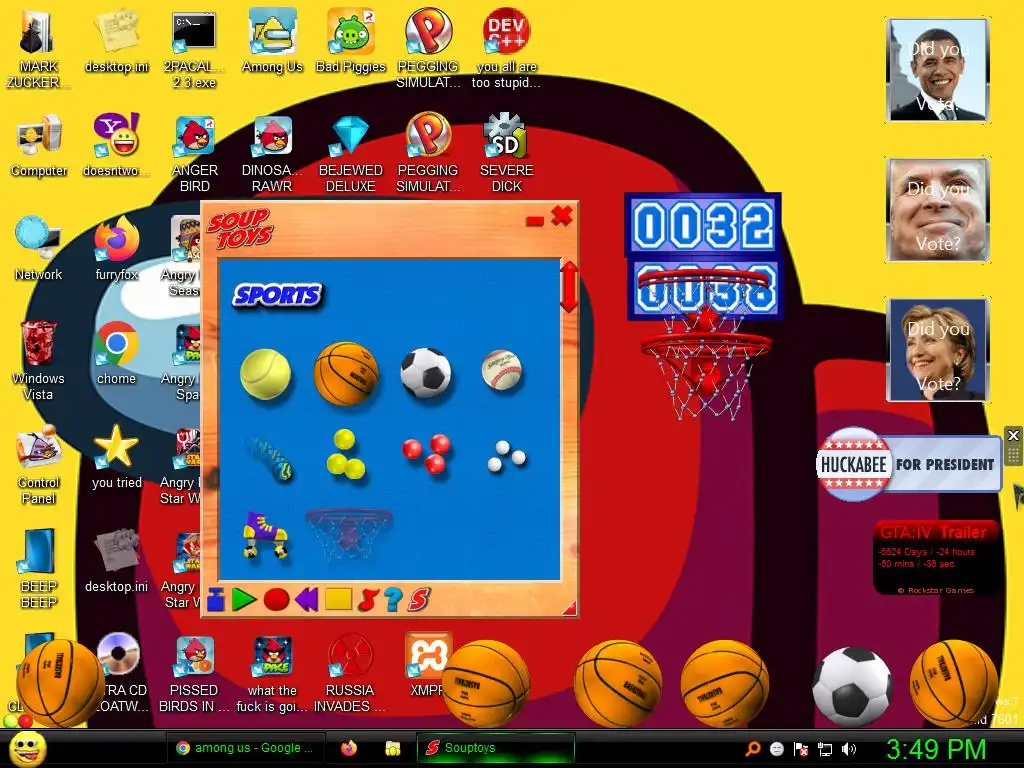The height and width of the screenshot is (768, 1024).
Task: Open help via the blue question mark
Action: point(393,600)
